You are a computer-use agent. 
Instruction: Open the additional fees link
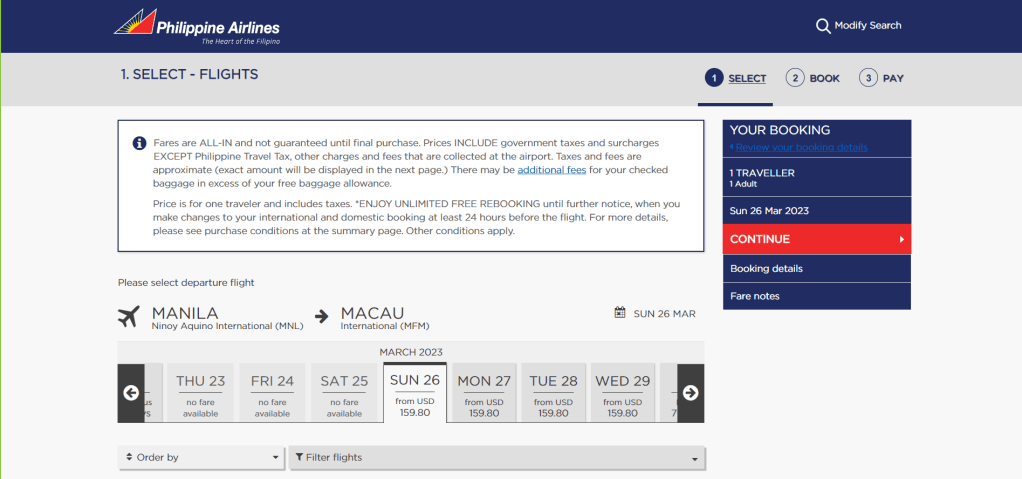[x=553, y=170]
